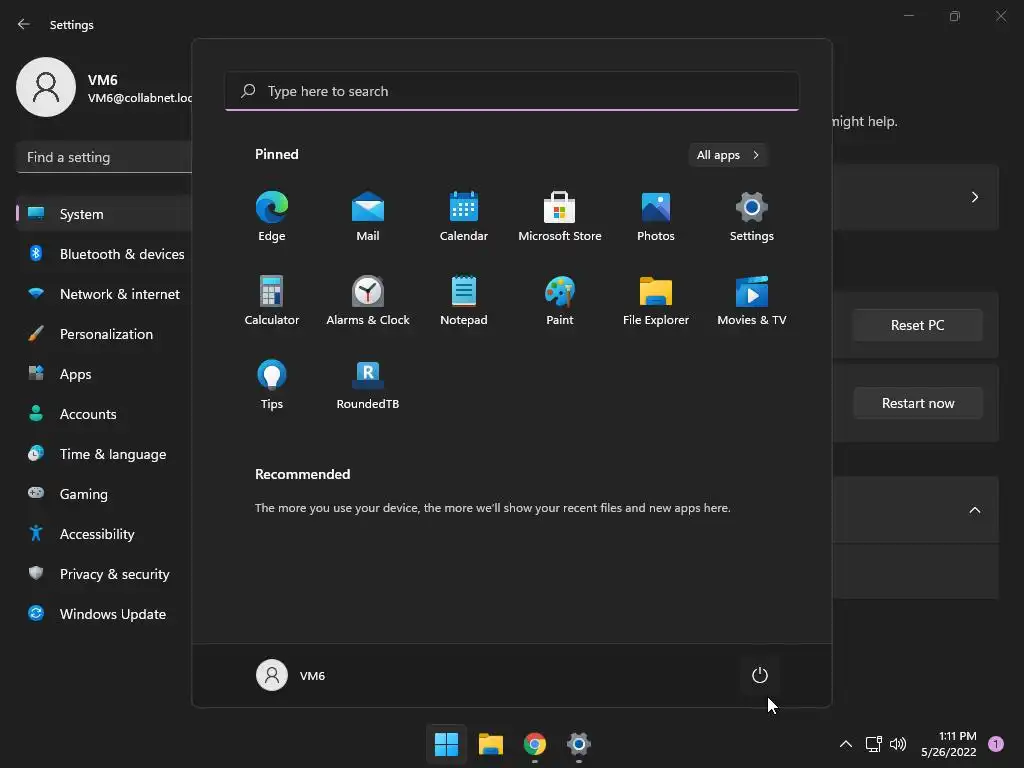Expand the right chevron row in Settings

click(974, 197)
